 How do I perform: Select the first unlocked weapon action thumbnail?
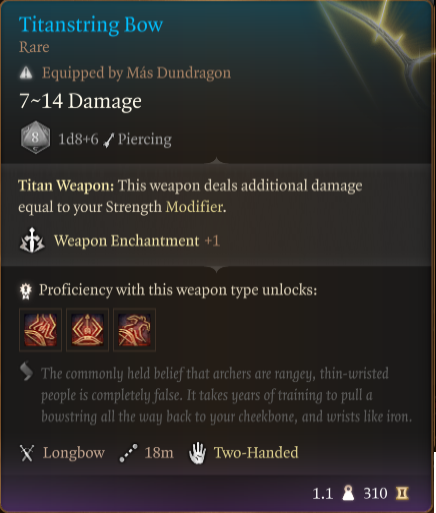coord(40,330)
